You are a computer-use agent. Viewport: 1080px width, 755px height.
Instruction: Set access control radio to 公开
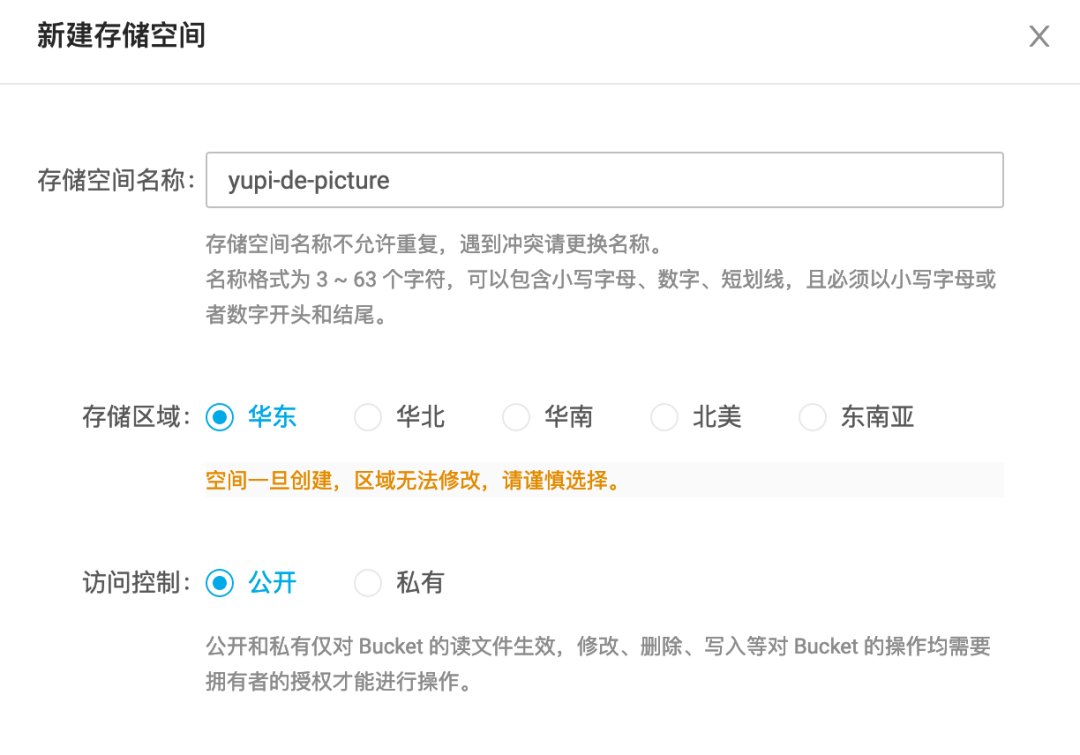point(219,583)
